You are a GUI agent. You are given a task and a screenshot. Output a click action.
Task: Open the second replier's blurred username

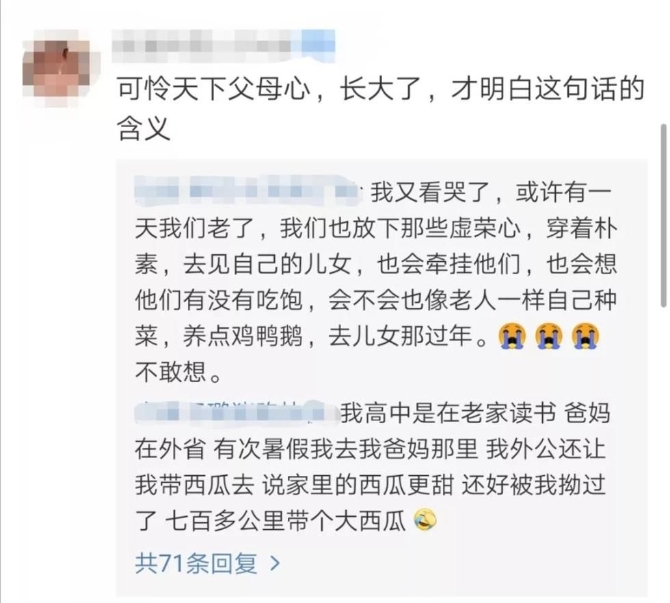(237, 412)
